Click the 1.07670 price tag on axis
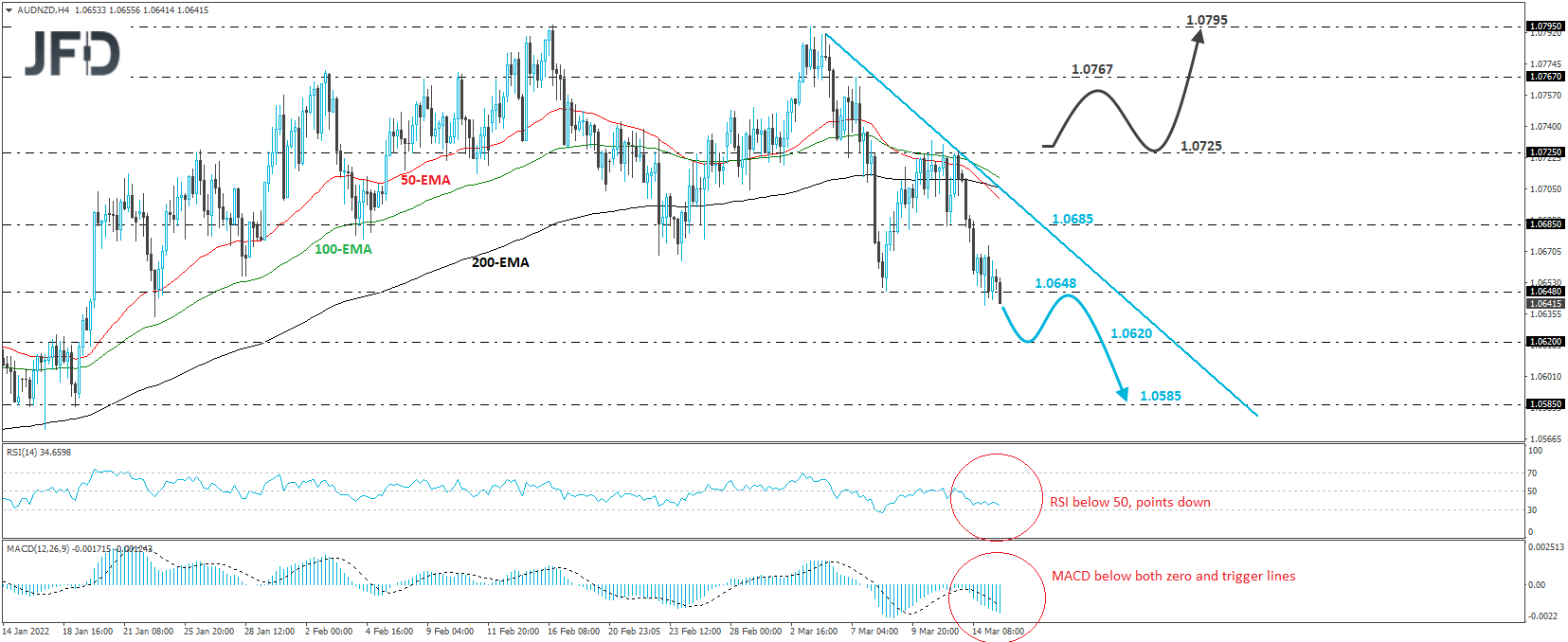This screenshot has height=642, width=1568. (1545, 77)
